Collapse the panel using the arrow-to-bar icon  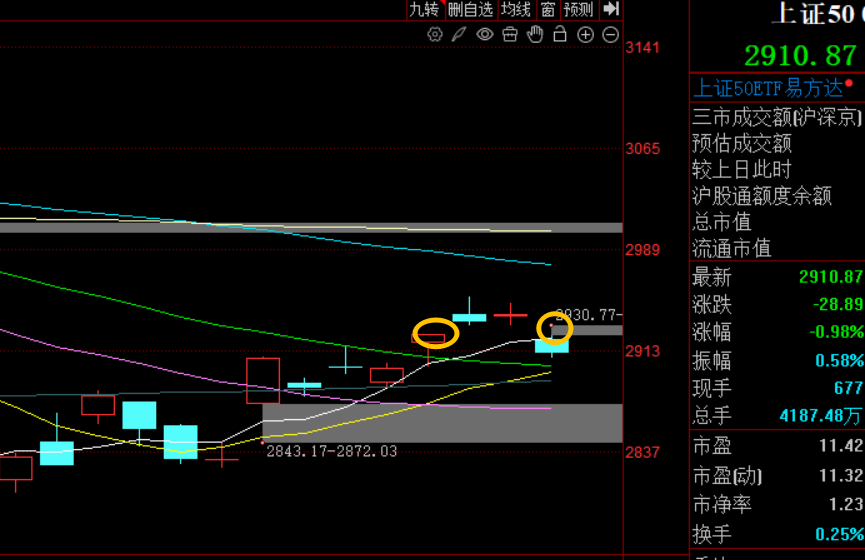click(611, 9)
